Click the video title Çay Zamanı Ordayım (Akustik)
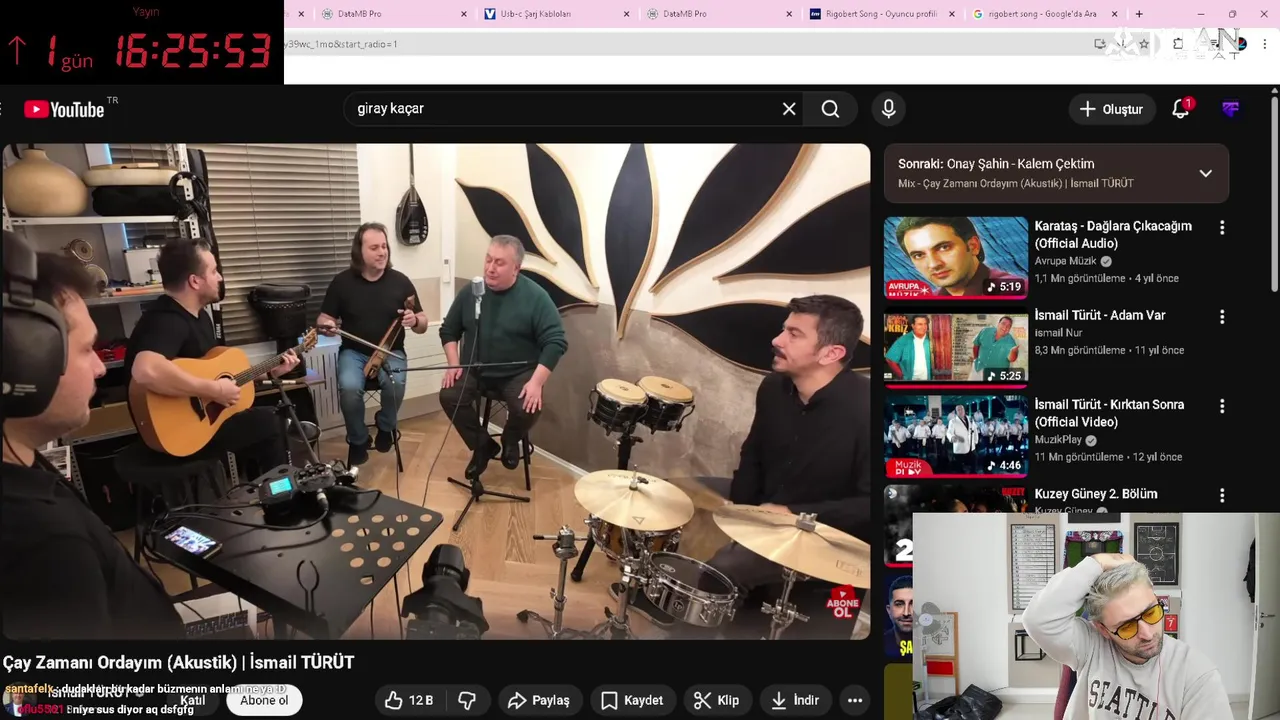 click(178, 662)
